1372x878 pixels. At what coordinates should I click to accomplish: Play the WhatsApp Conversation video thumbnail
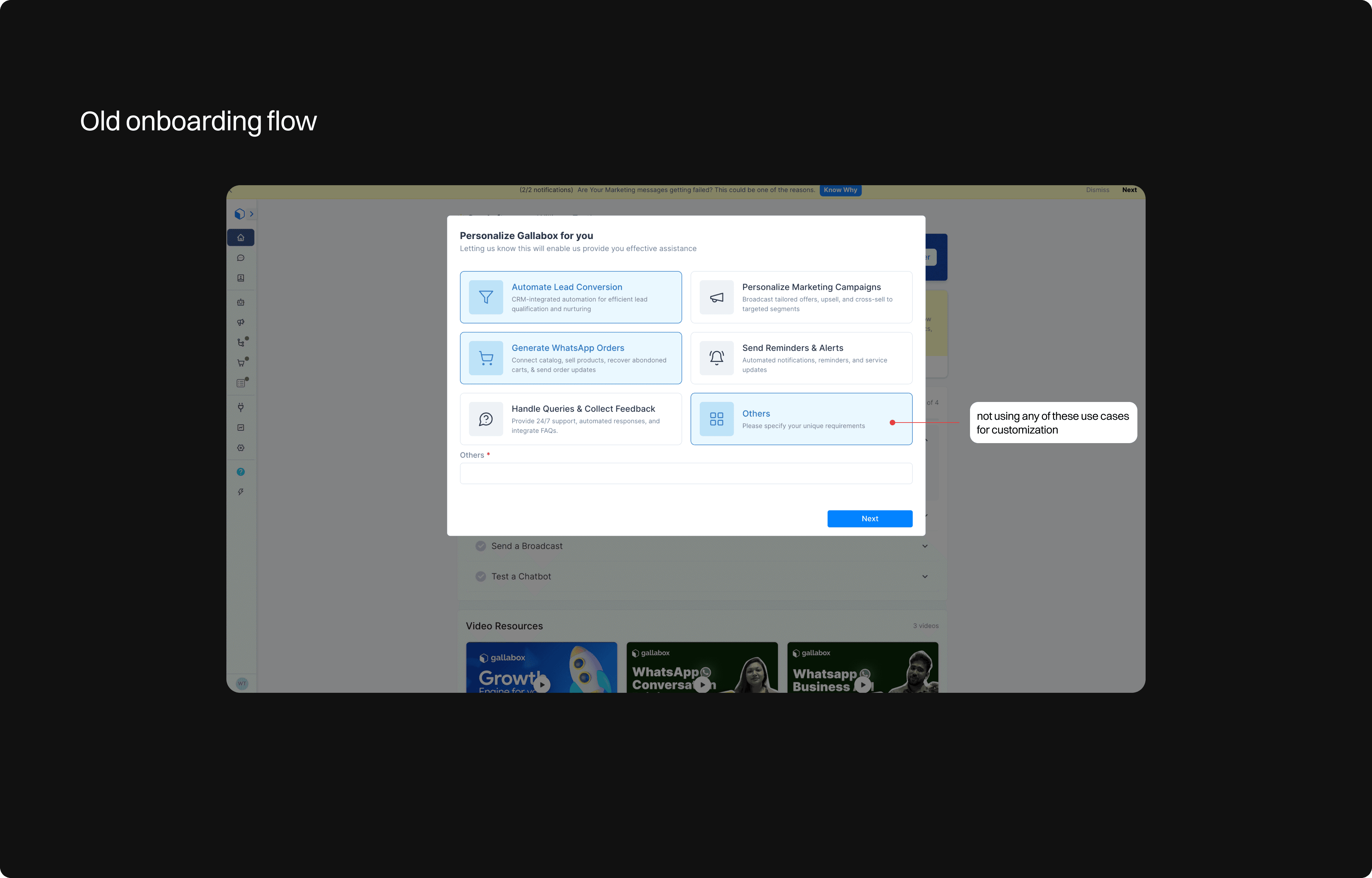point(702,684)
